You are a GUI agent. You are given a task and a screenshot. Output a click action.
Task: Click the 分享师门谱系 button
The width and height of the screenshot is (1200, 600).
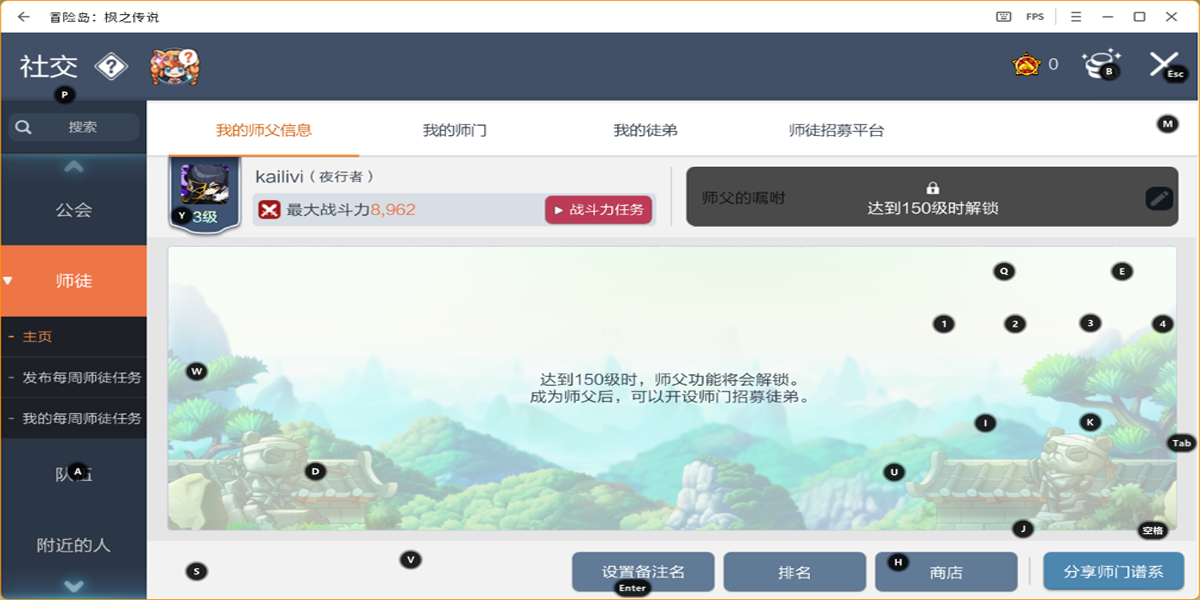[x=1113, y=572]
